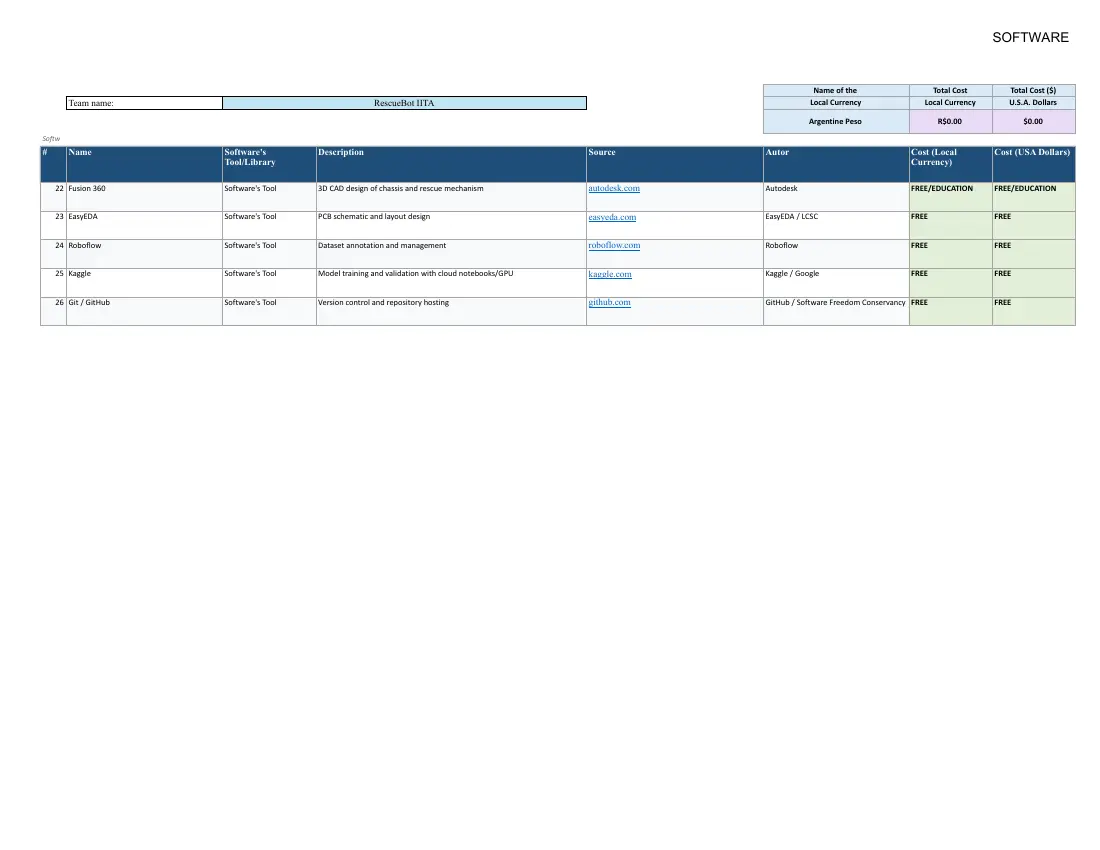Select row number 23 cell
The image size is (1100, 850).
pos(53,226)
